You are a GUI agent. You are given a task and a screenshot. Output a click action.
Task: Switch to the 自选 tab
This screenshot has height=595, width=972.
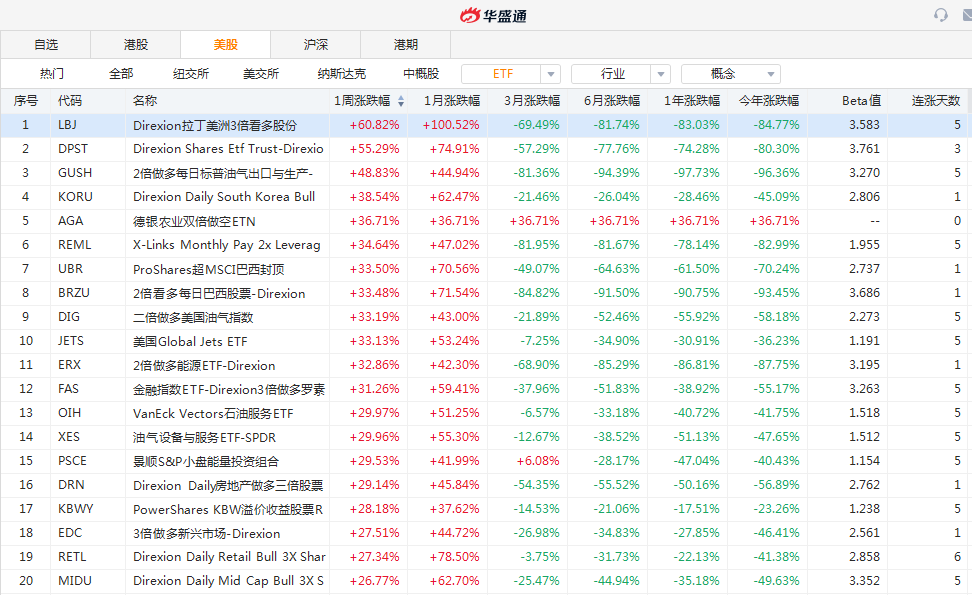point(46,45)
